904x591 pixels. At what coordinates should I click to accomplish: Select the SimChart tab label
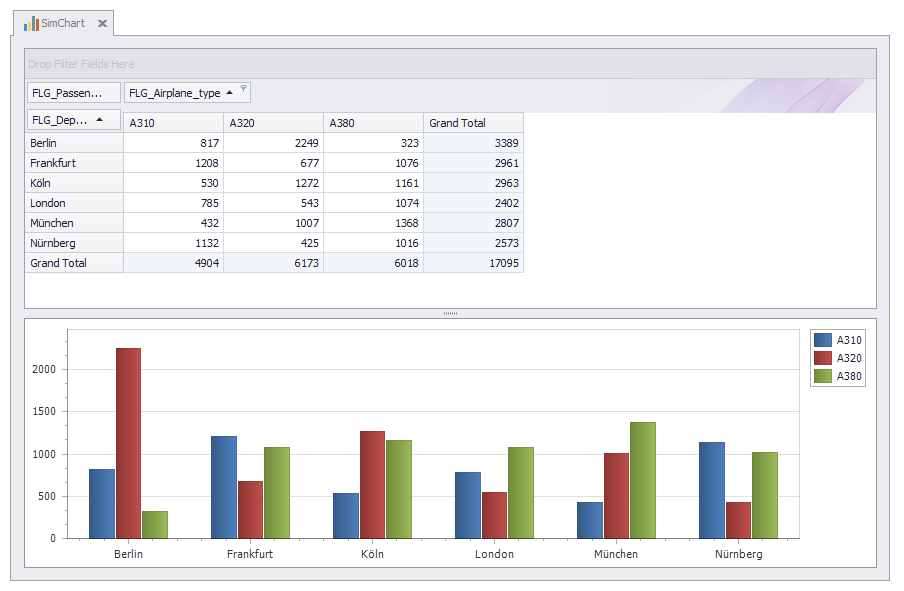(63, 23)
